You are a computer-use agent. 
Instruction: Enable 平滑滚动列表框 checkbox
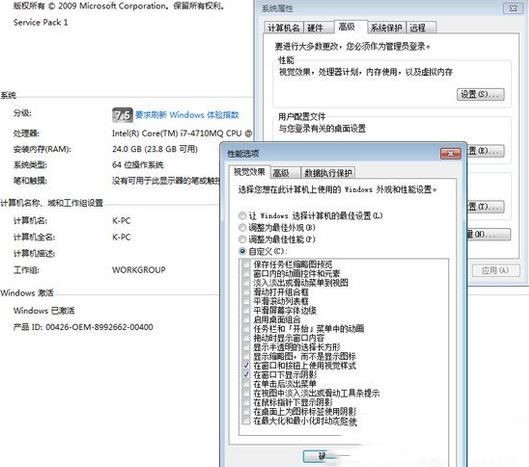coord(246,301)
